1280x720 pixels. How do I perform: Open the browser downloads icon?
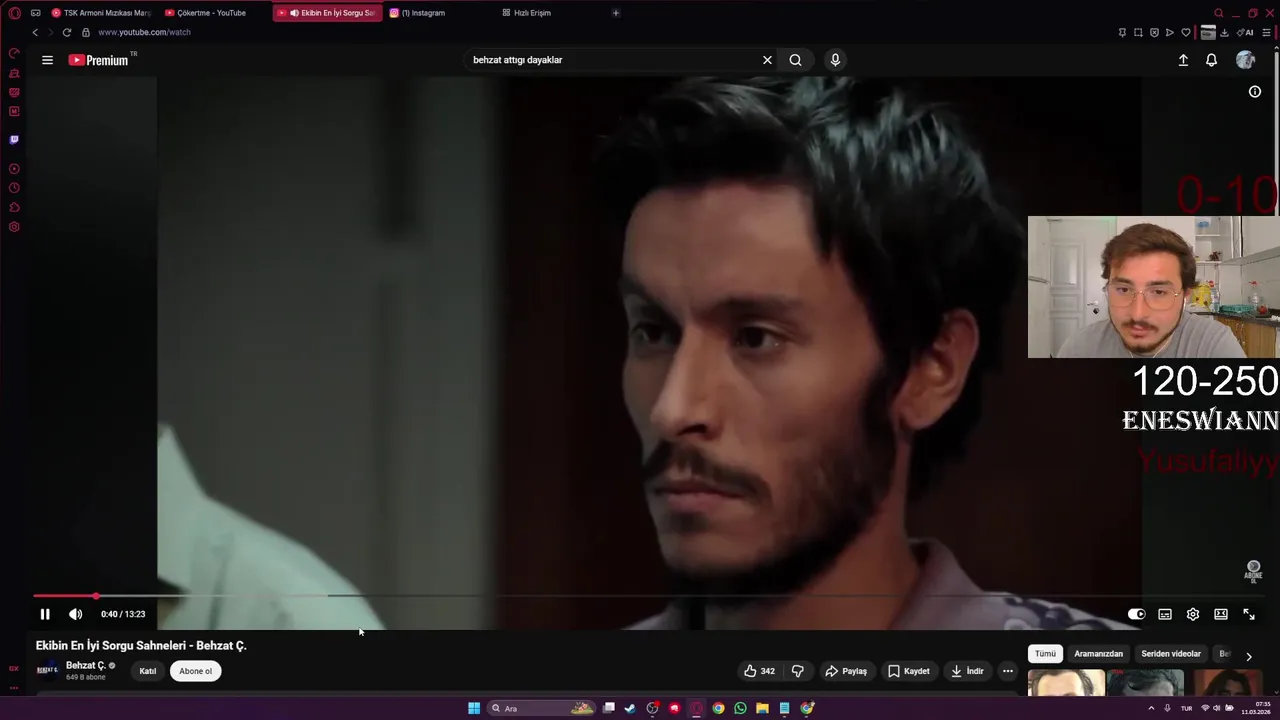click(1224, 32)
